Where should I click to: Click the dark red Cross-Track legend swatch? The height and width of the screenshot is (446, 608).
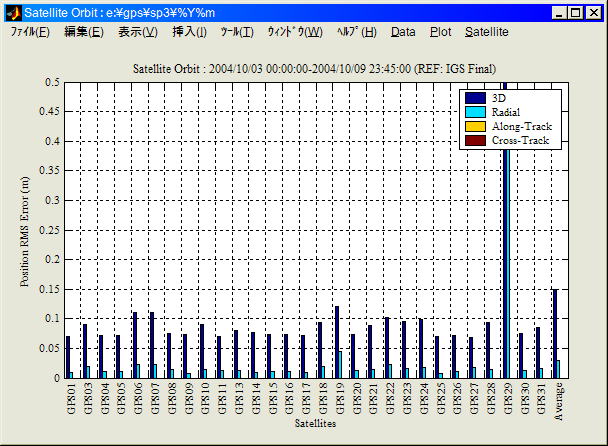[476, 140]
